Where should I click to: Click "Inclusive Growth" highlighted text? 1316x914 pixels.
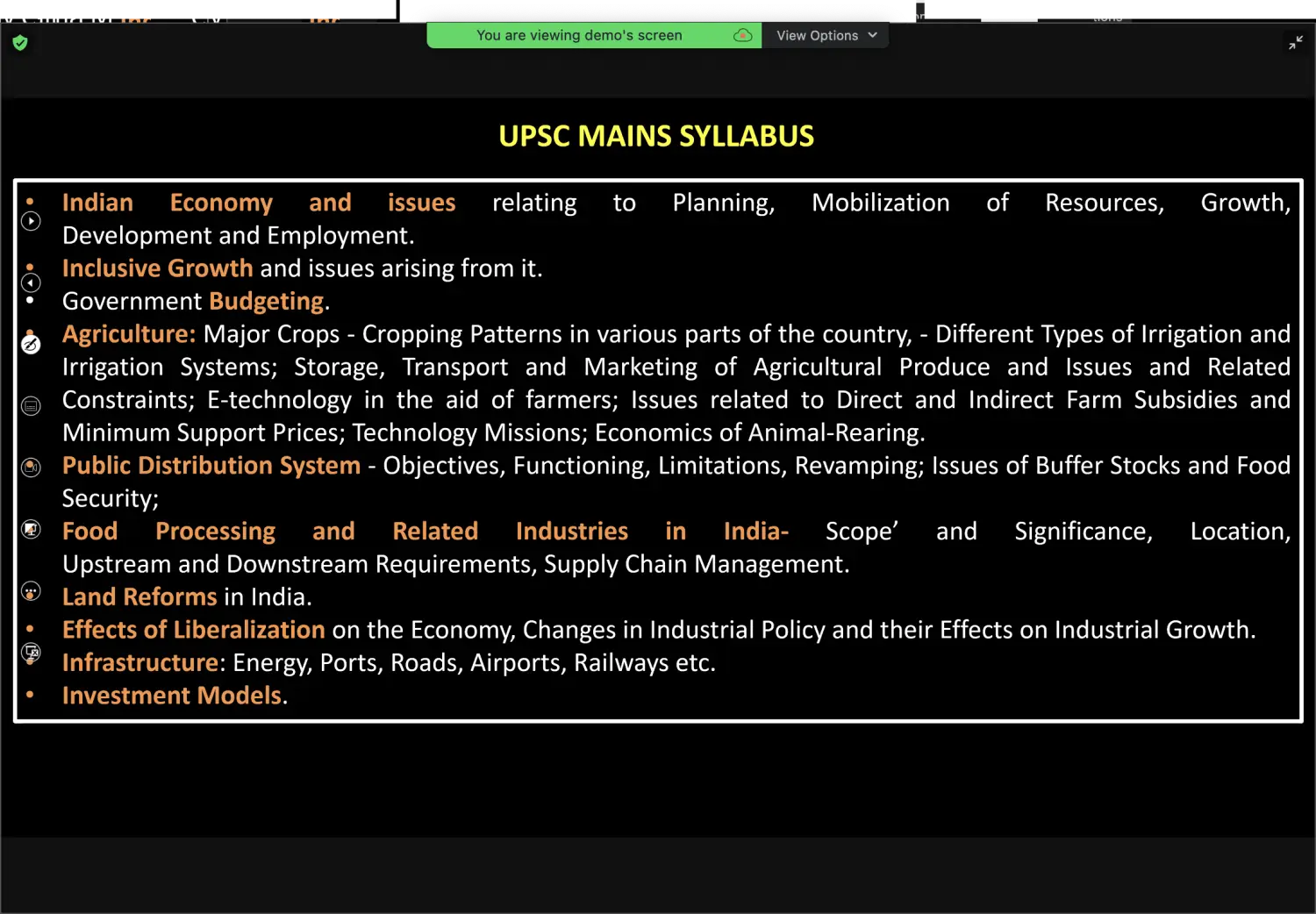pos(157,268)
